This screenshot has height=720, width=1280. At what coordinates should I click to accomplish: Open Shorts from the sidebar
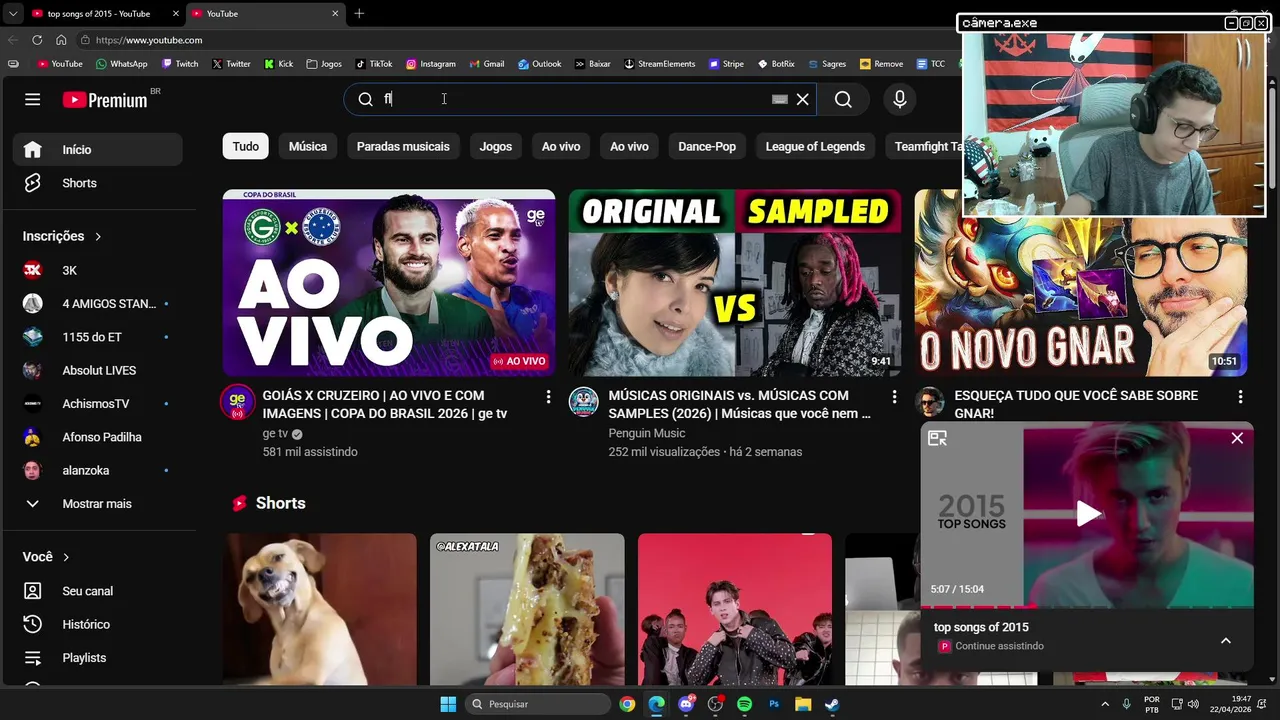pos(97,183)
